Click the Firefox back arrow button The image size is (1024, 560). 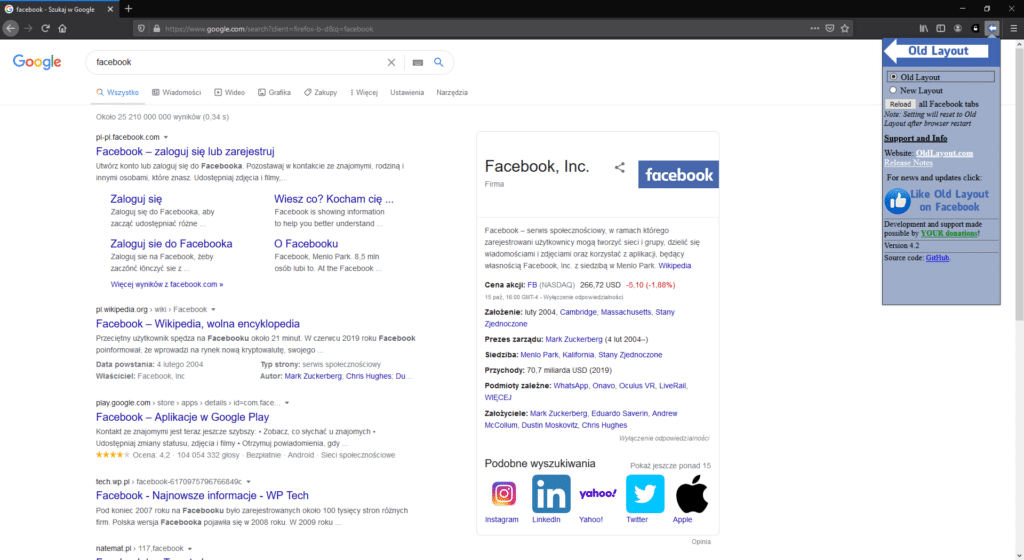(x=10, y=28)
